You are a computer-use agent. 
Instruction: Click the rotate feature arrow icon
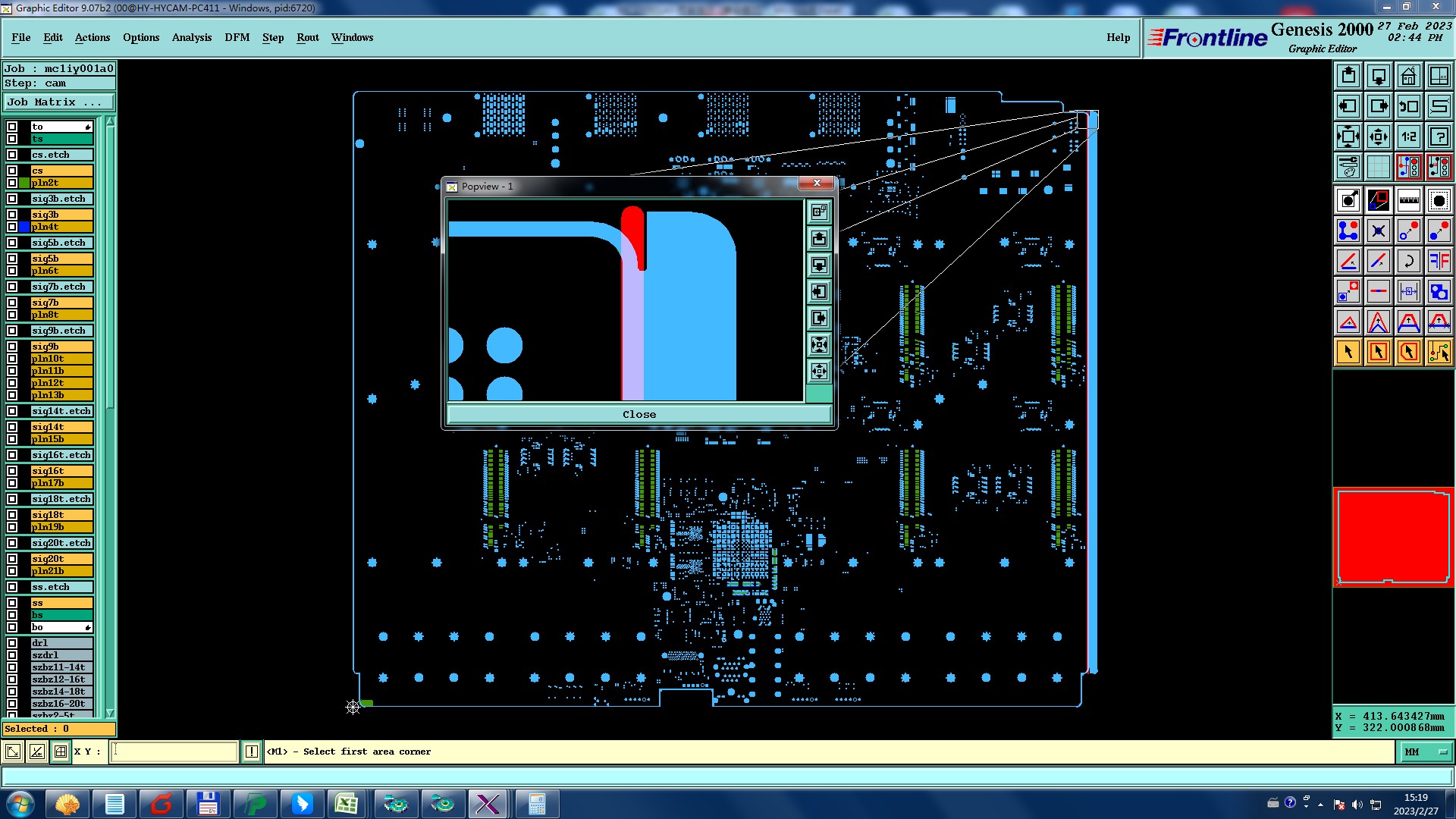click(x=1409, y=261)
